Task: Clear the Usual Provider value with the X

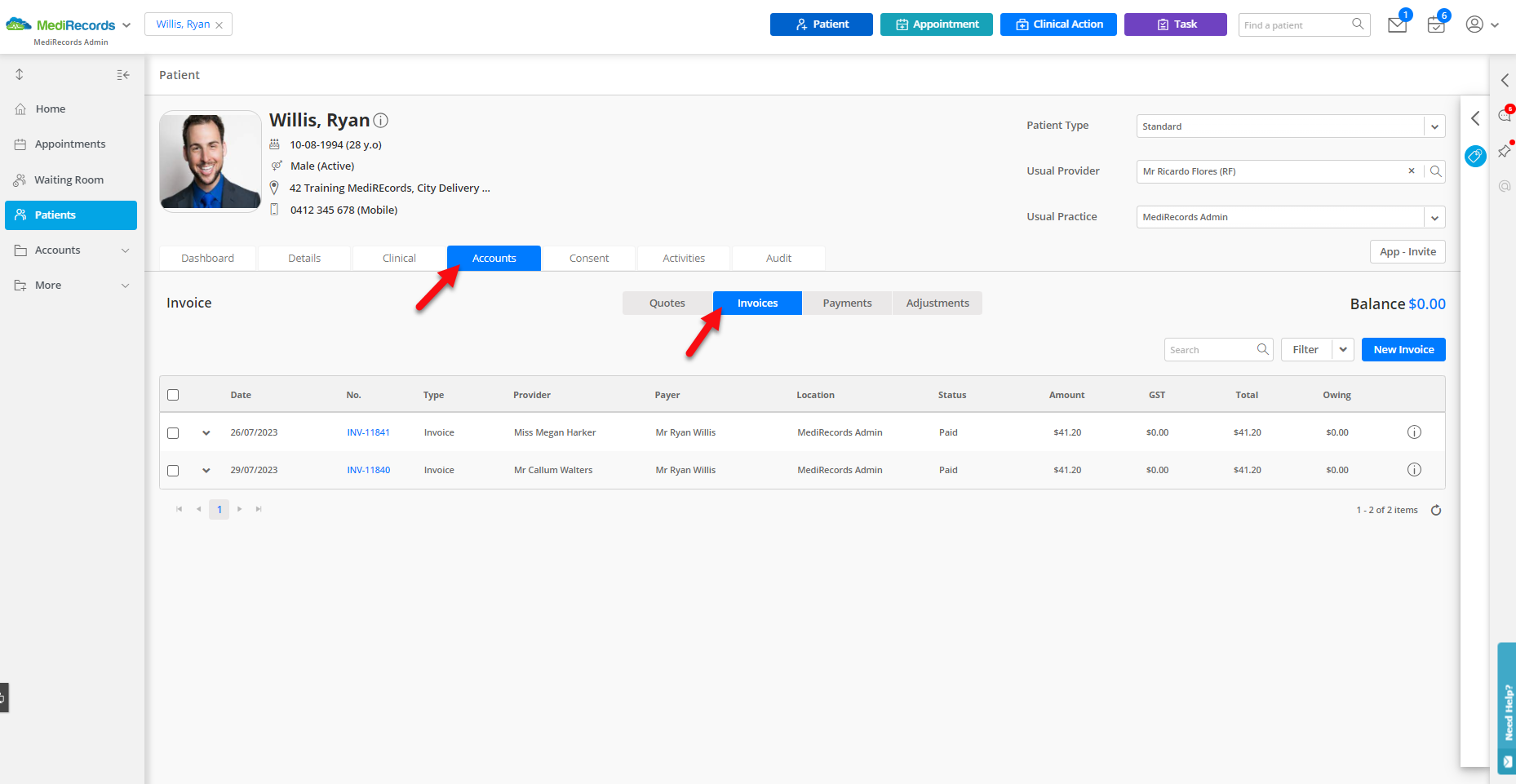Action: point(1412,171)
